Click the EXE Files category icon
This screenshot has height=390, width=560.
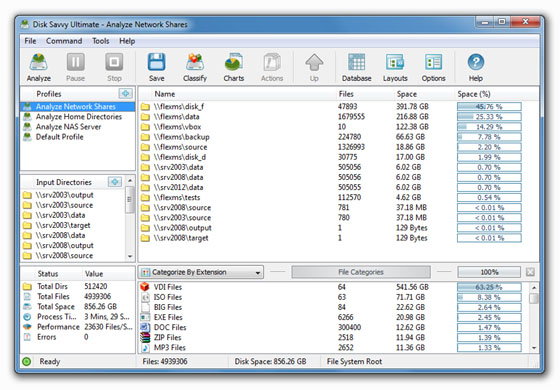tap(145, 317)
